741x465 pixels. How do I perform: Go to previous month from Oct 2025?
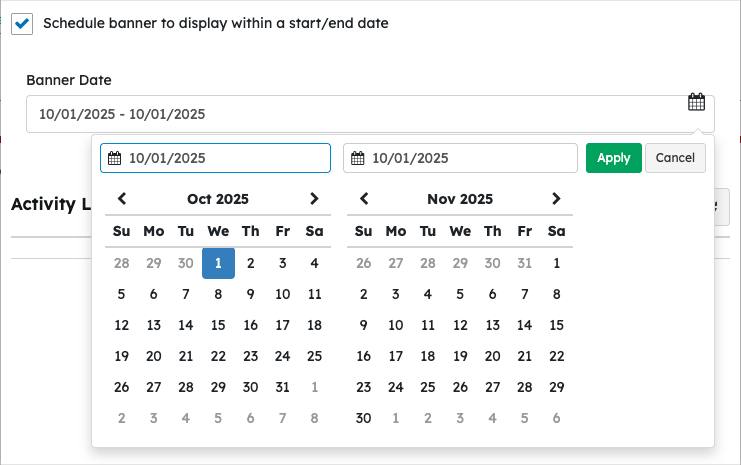pyautogui.click(x=122, y=199)
